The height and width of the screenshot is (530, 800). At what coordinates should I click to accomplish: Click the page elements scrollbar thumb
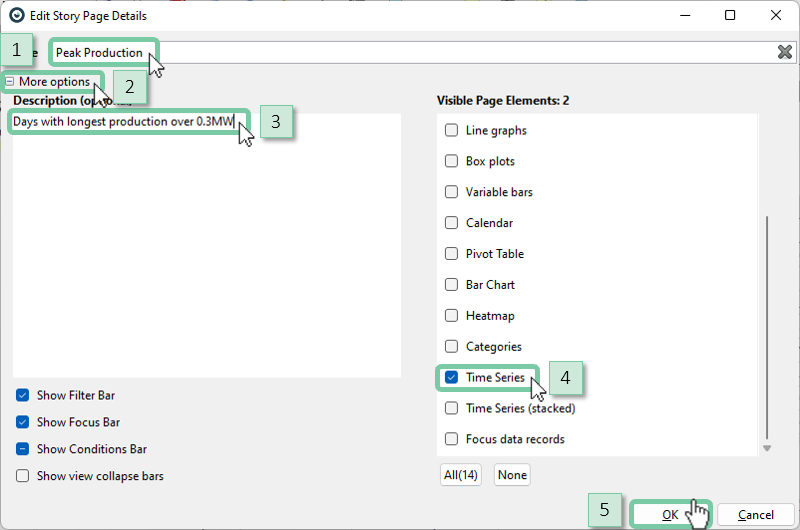[767, 326]
